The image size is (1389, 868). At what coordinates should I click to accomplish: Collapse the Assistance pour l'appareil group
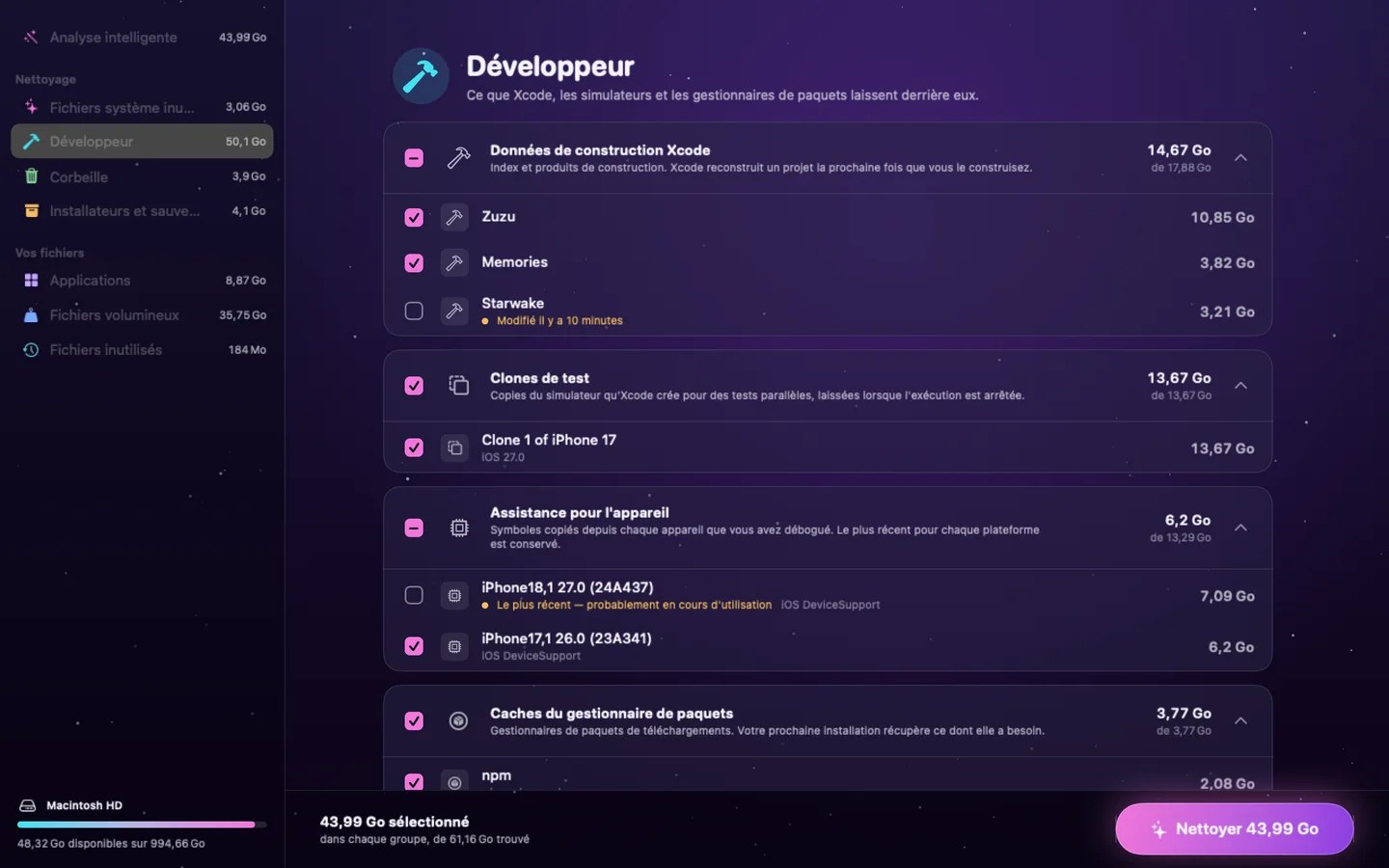1241,528
